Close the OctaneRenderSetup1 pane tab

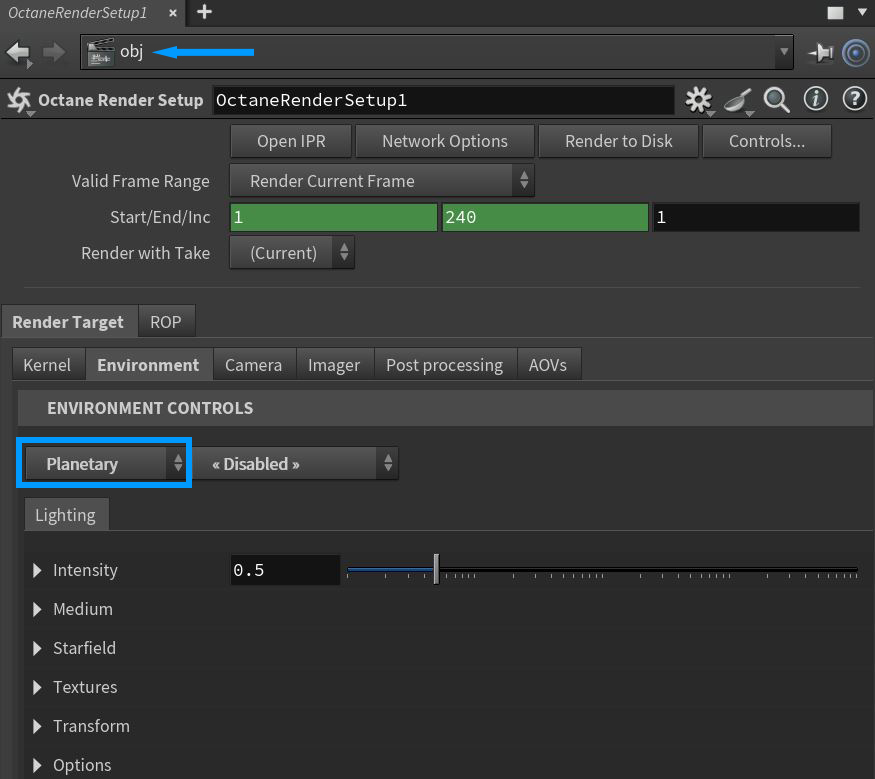tap(172, 13)
